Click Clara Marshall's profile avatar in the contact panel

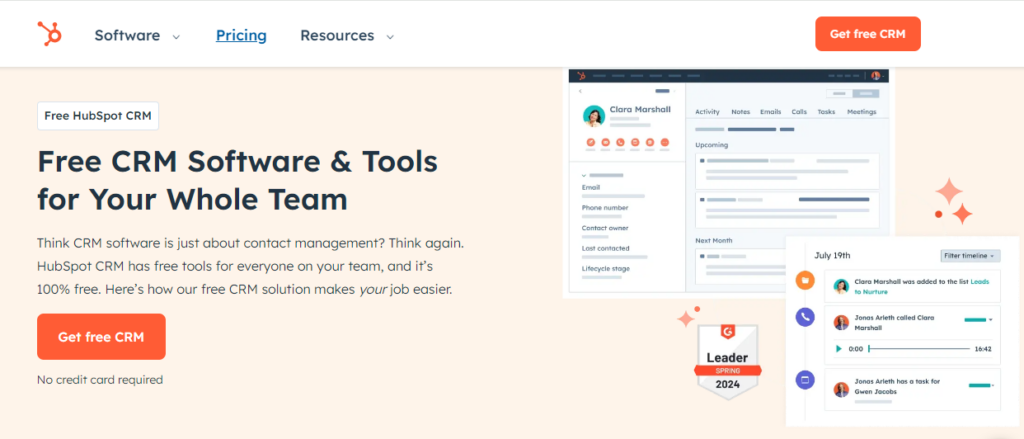[x=594, y=116]
